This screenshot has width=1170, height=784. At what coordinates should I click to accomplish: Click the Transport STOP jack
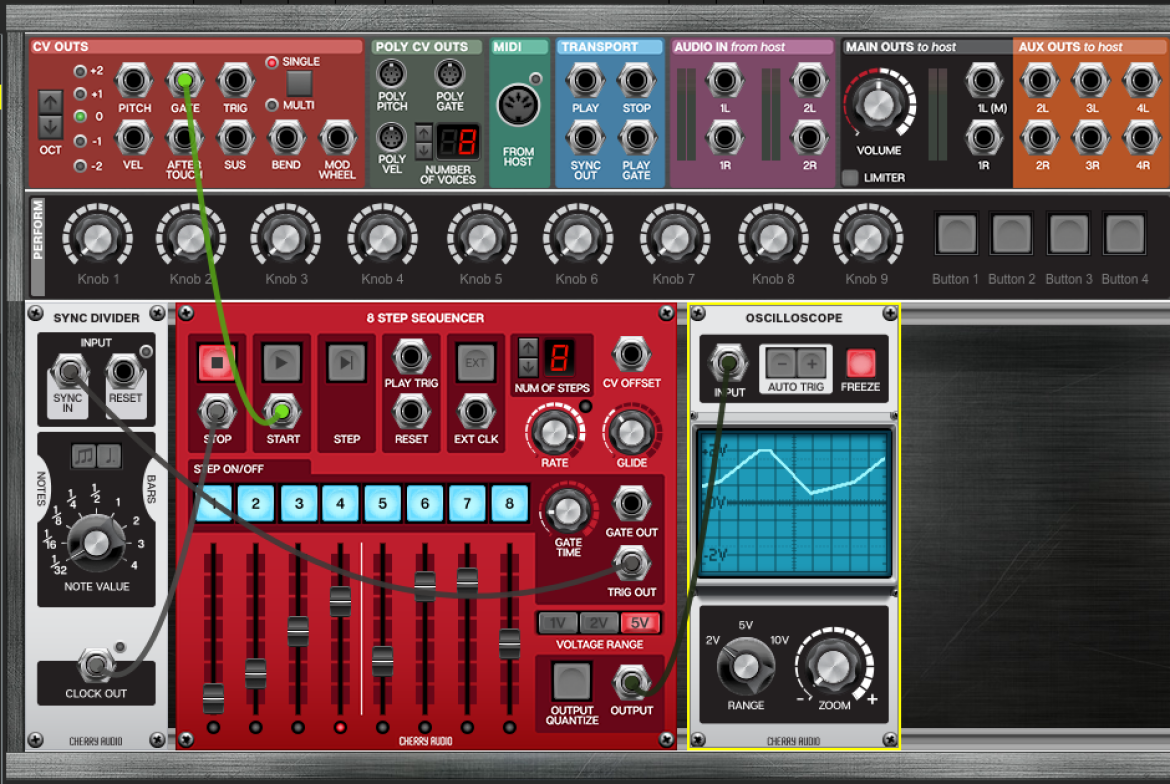636,81
